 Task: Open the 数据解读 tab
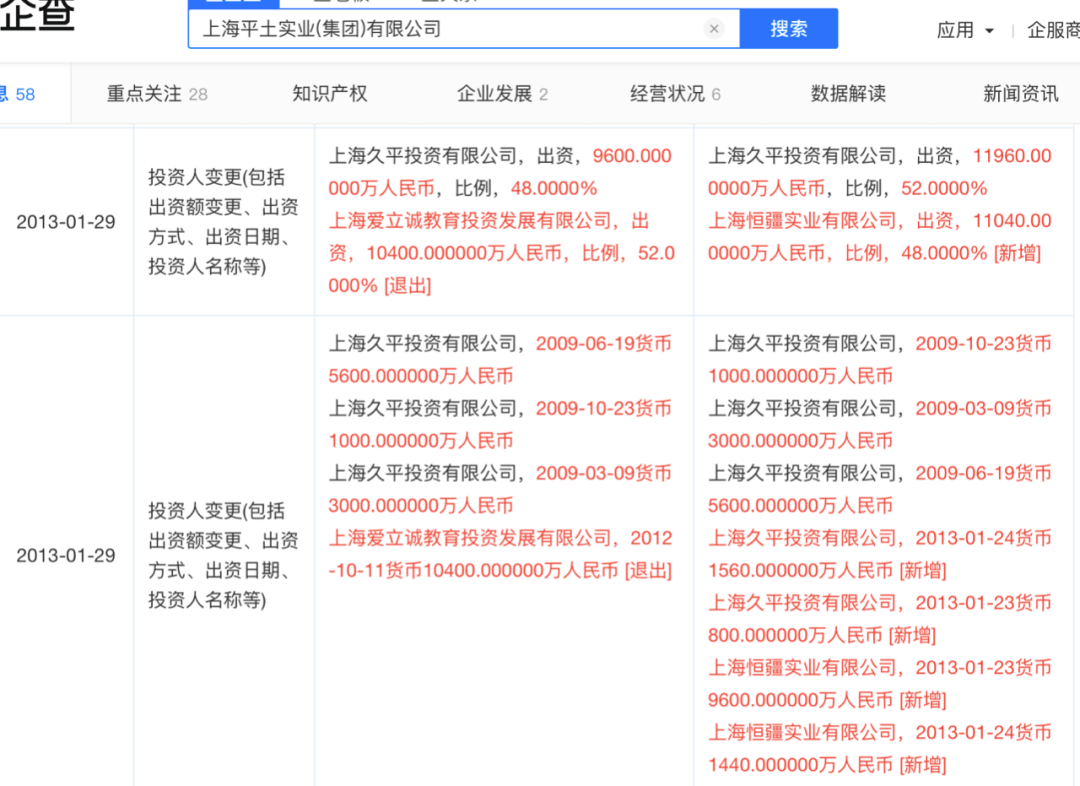[848, 94]
